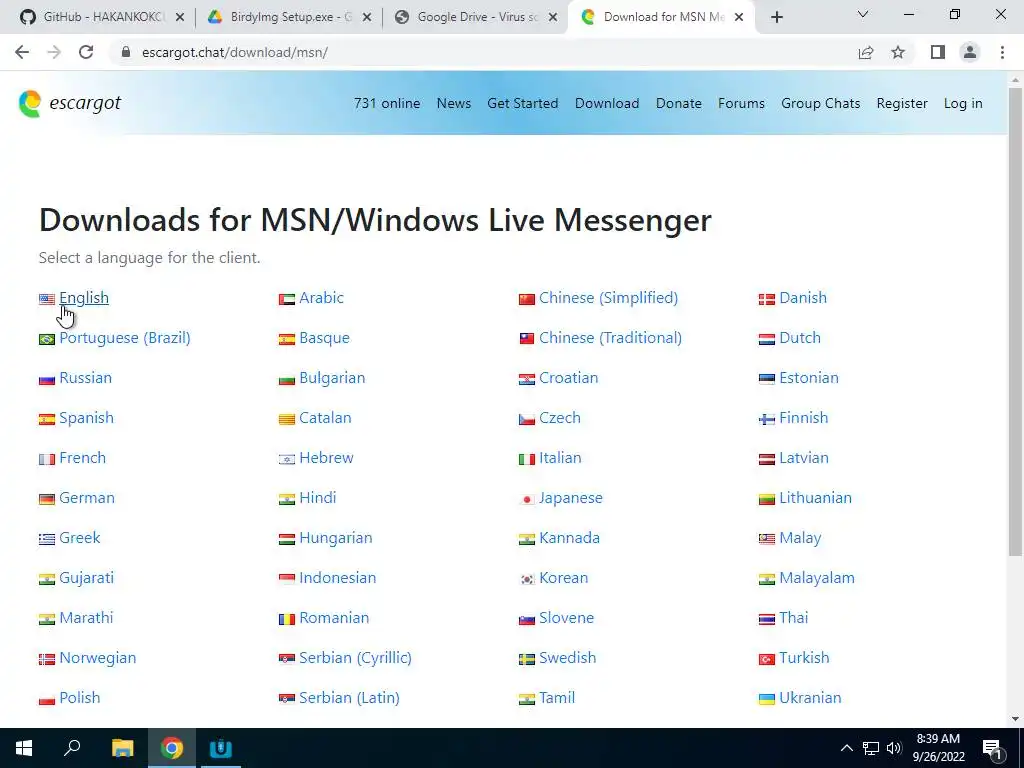Click the Korean flag icon
Viewport: 1024px width, 768px height.
coord(527,579)
